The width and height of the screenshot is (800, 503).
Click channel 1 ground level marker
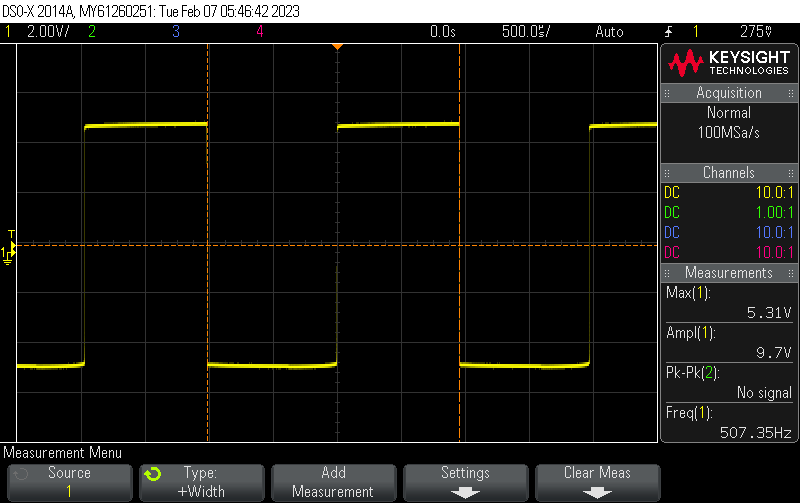tap(7, 256)
